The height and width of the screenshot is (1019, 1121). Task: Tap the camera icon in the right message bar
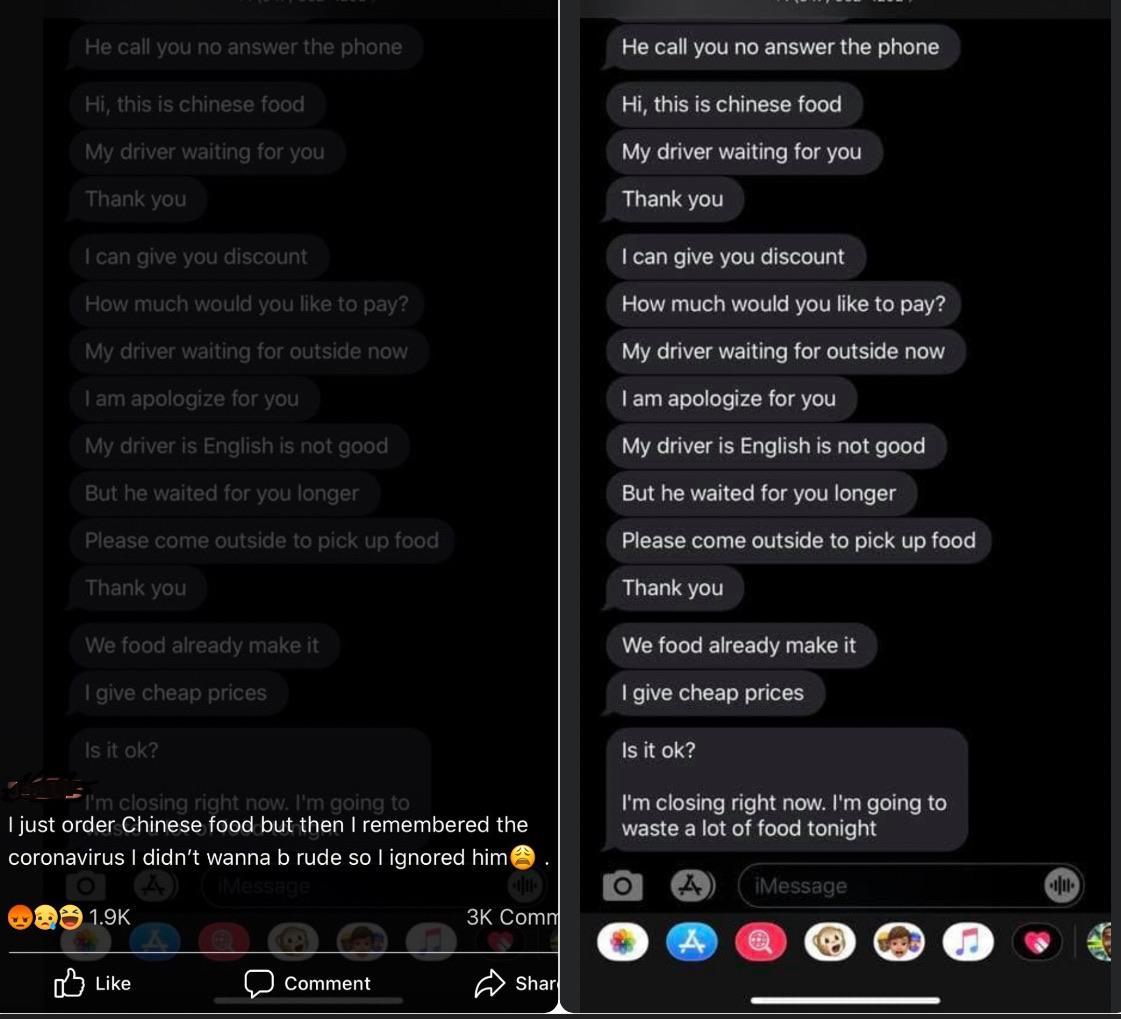tap(623, 886)
